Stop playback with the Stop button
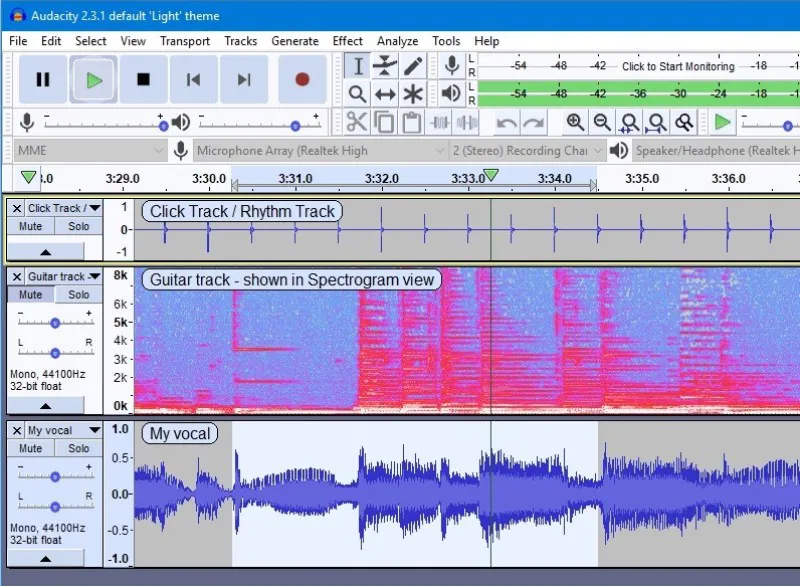The image size is (800, 586). point(143,80)
